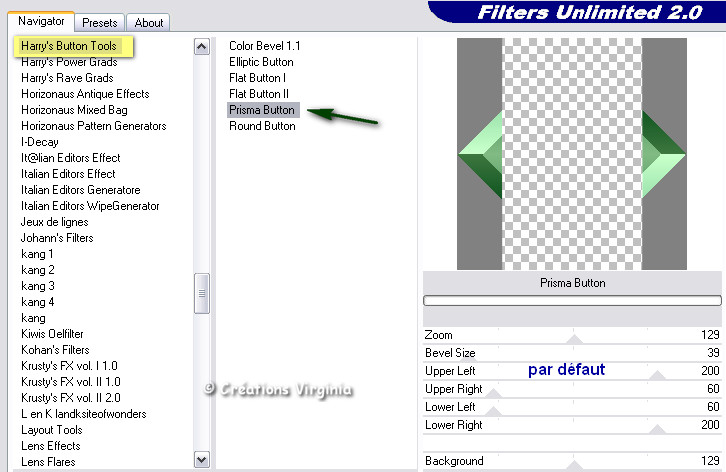
Task: Choose the Flat Button II filter
Action: coord(259,94)
